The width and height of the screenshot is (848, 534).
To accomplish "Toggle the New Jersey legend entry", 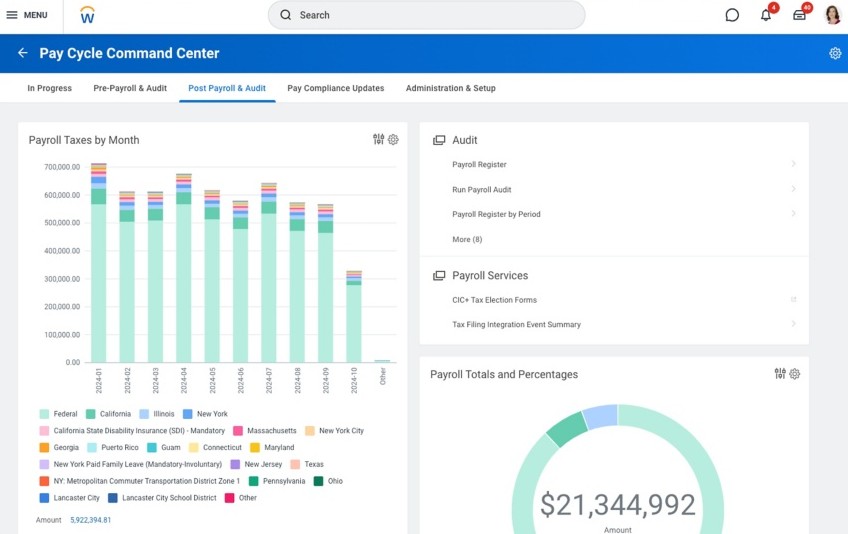I will (256, 464).
